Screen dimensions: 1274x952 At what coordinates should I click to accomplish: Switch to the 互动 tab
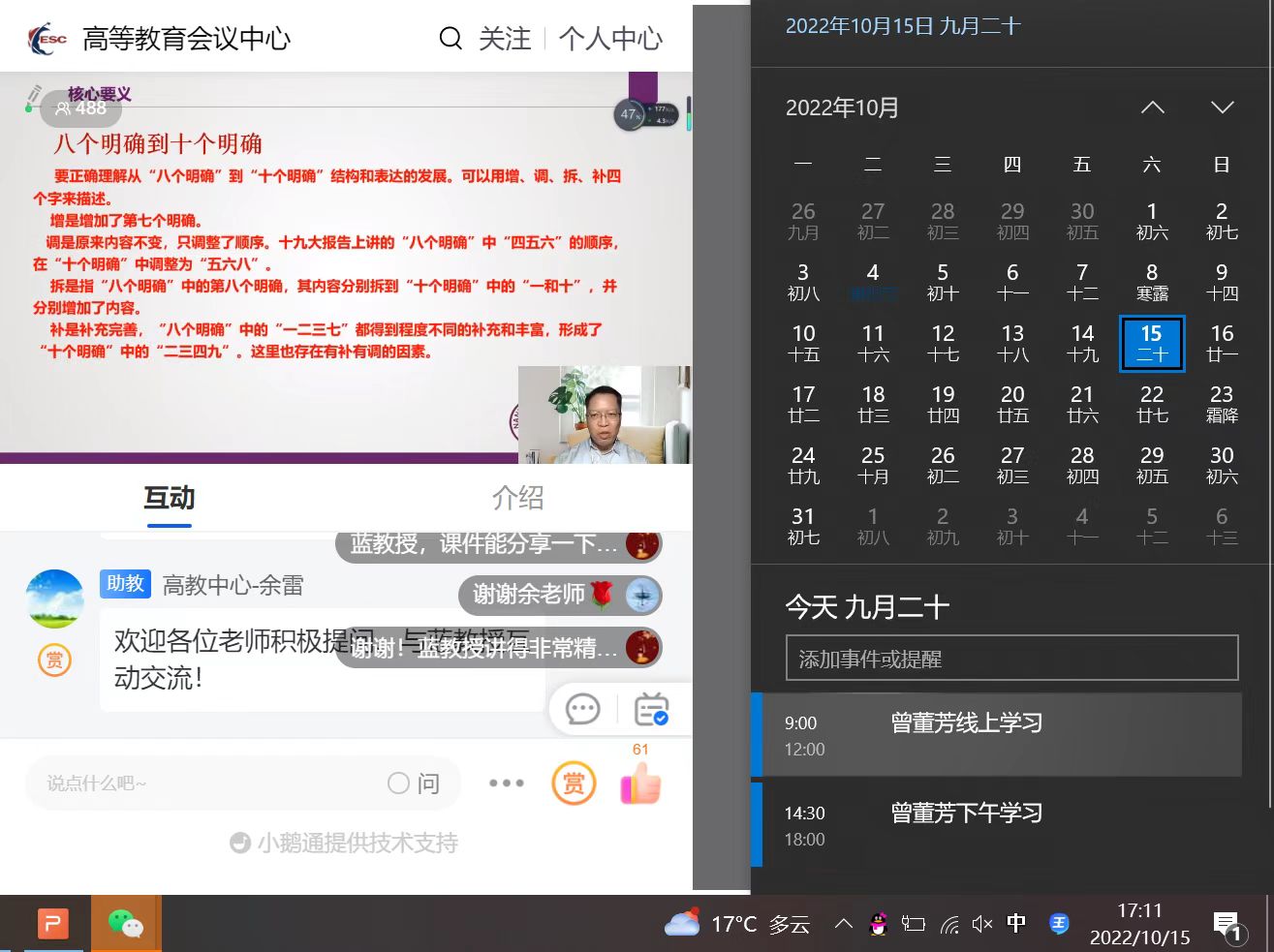[170, 498]
